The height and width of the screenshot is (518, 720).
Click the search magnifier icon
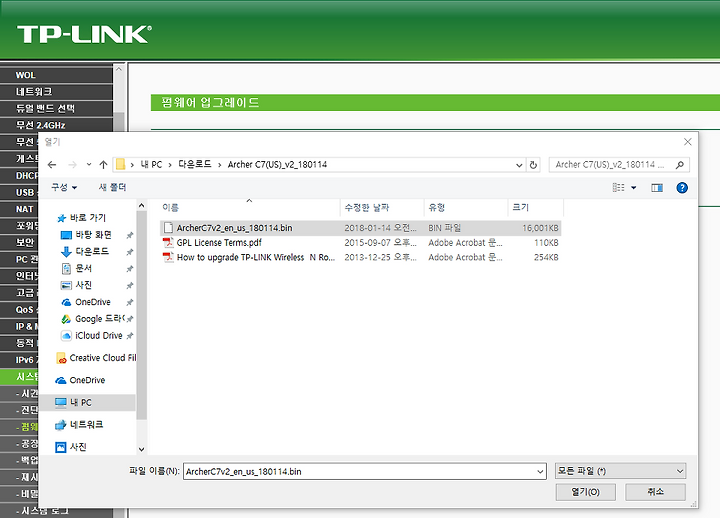680,164
